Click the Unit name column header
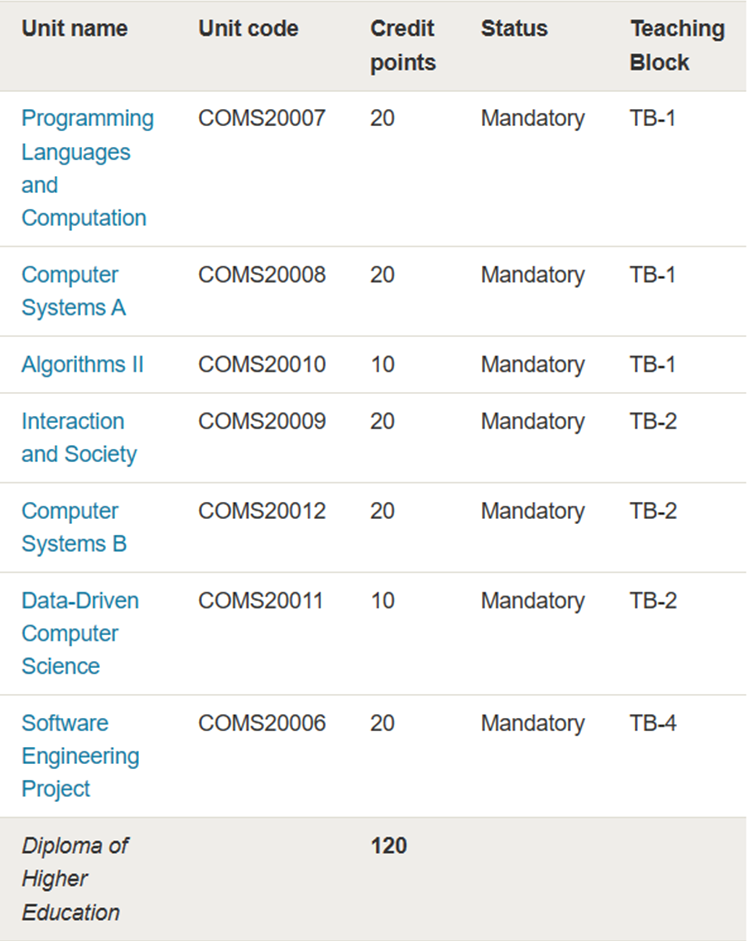 point(74,28)
